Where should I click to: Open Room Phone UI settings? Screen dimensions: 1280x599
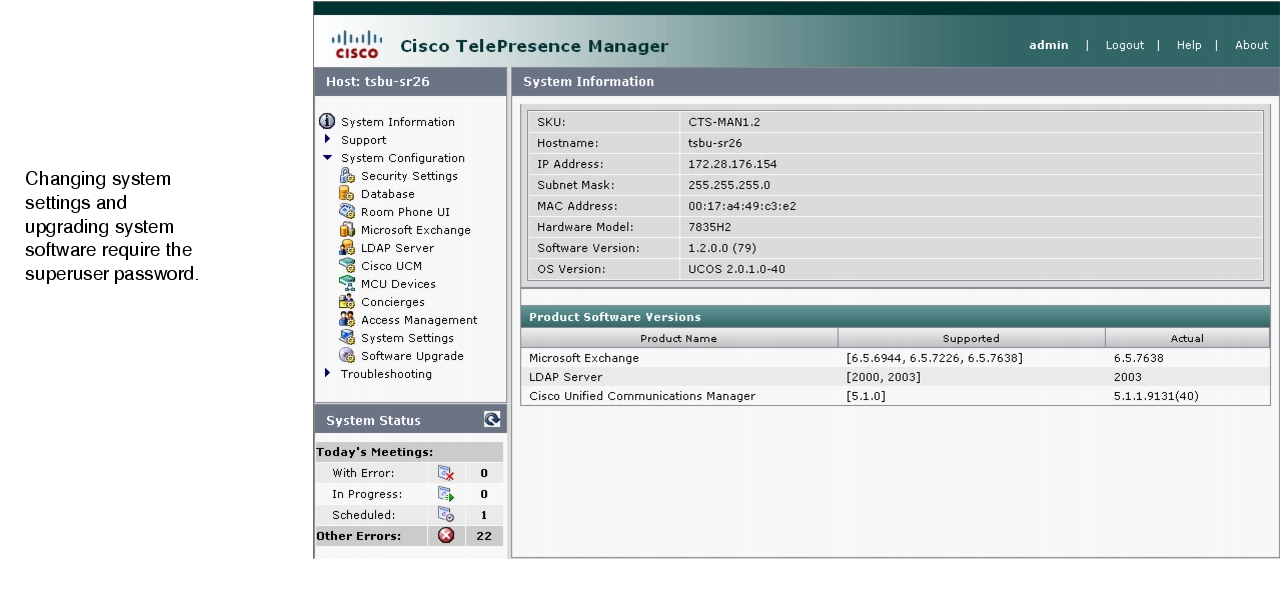coord(405,212)
